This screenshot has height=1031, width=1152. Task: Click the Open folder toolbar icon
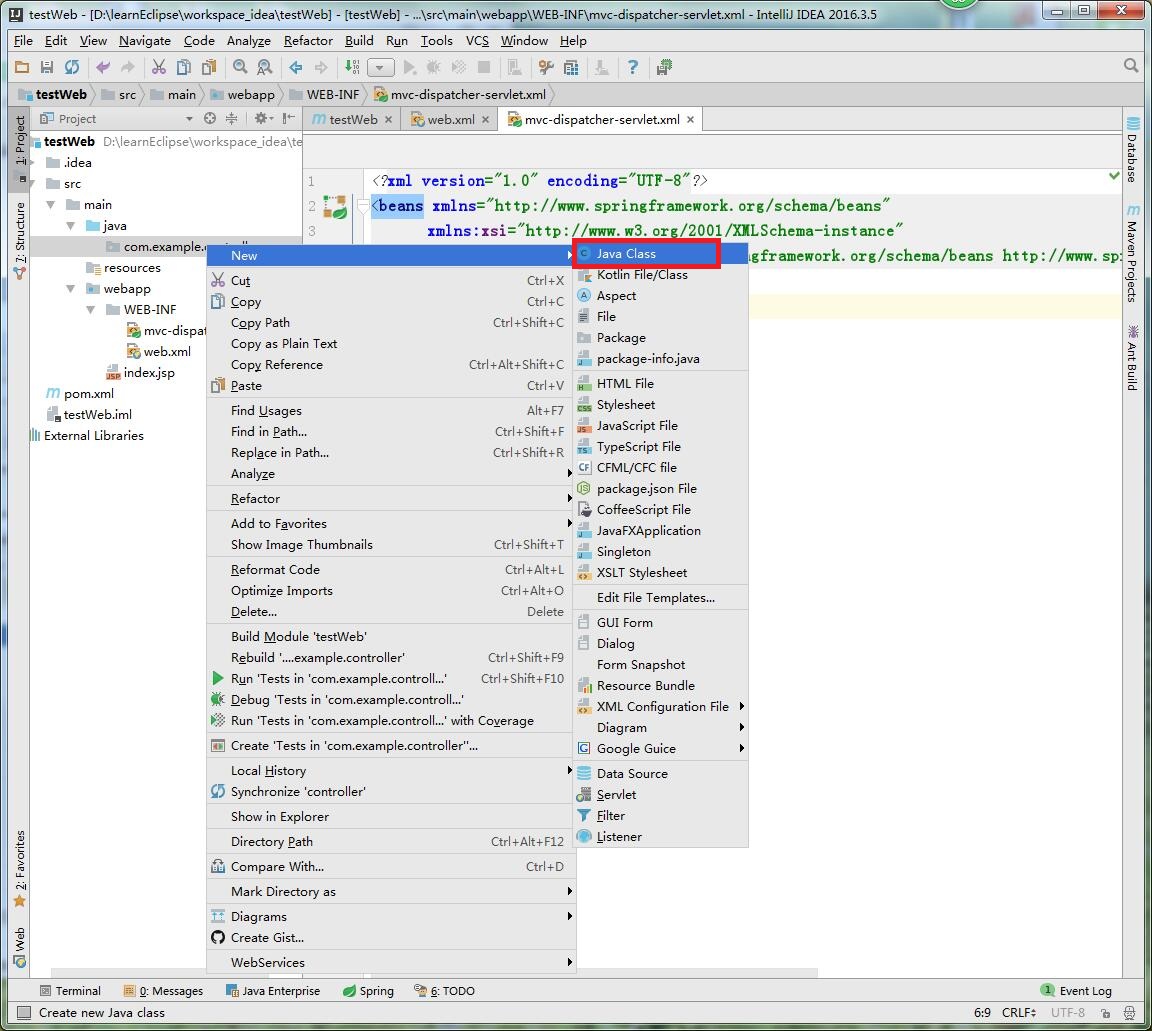tap(22, 68)
